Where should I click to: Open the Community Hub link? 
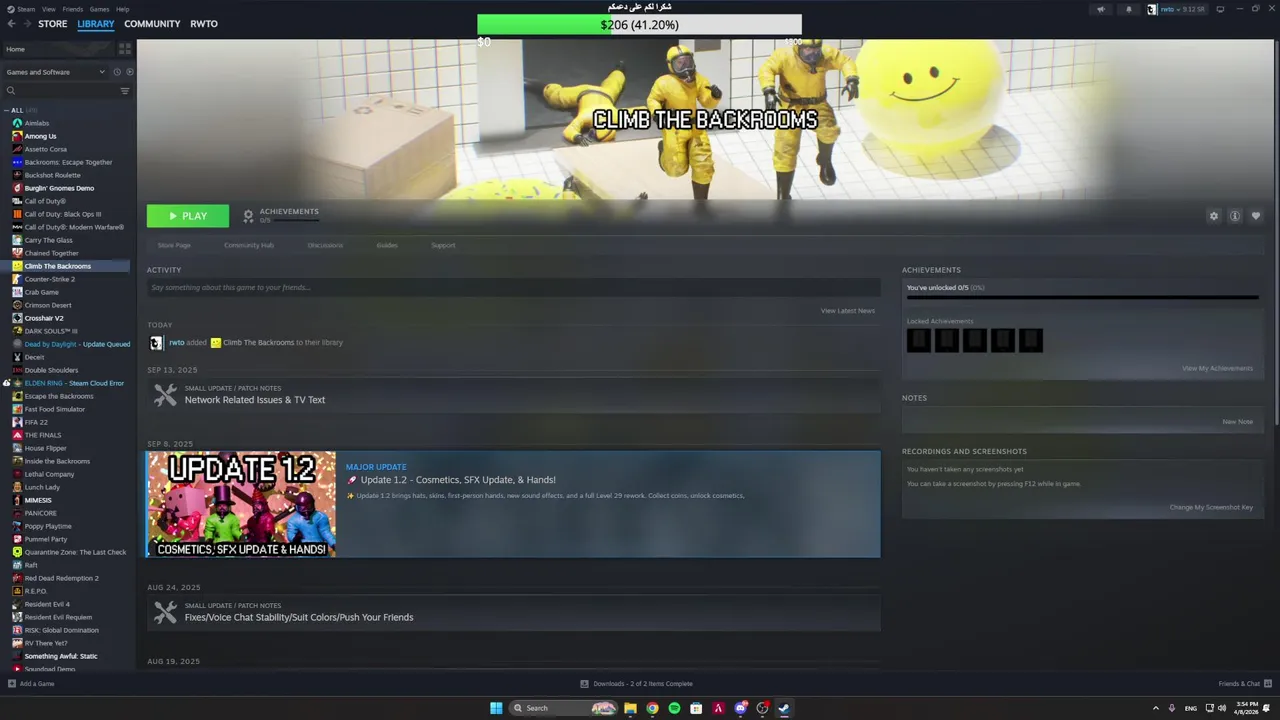249,245
